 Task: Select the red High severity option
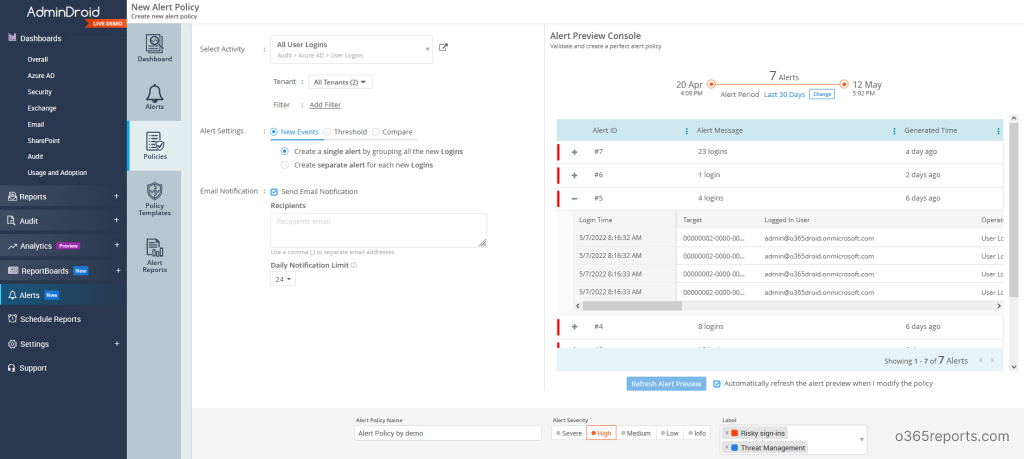click(x=601, y=433)
